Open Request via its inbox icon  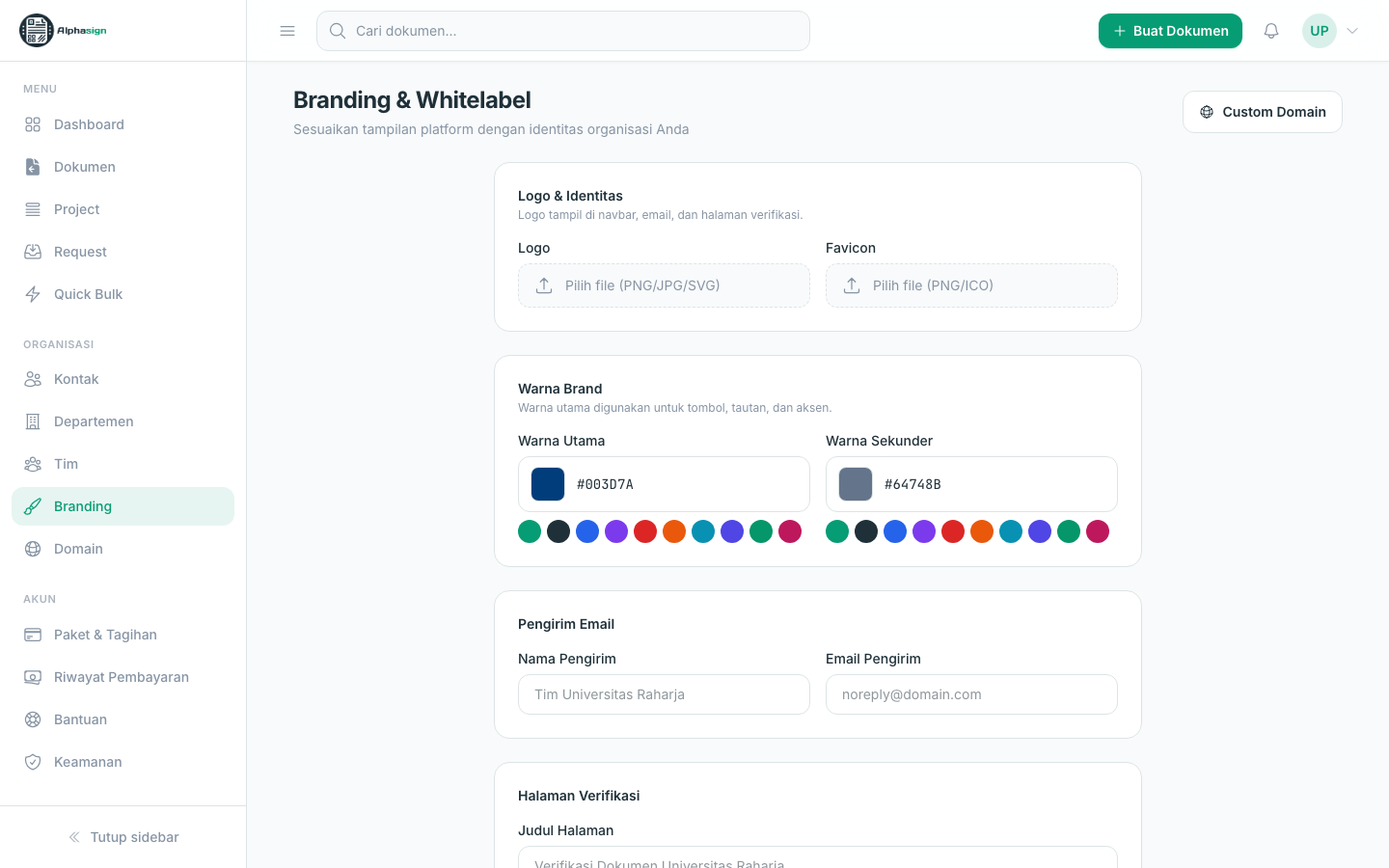pyautogui.click(x=33, y=252)
